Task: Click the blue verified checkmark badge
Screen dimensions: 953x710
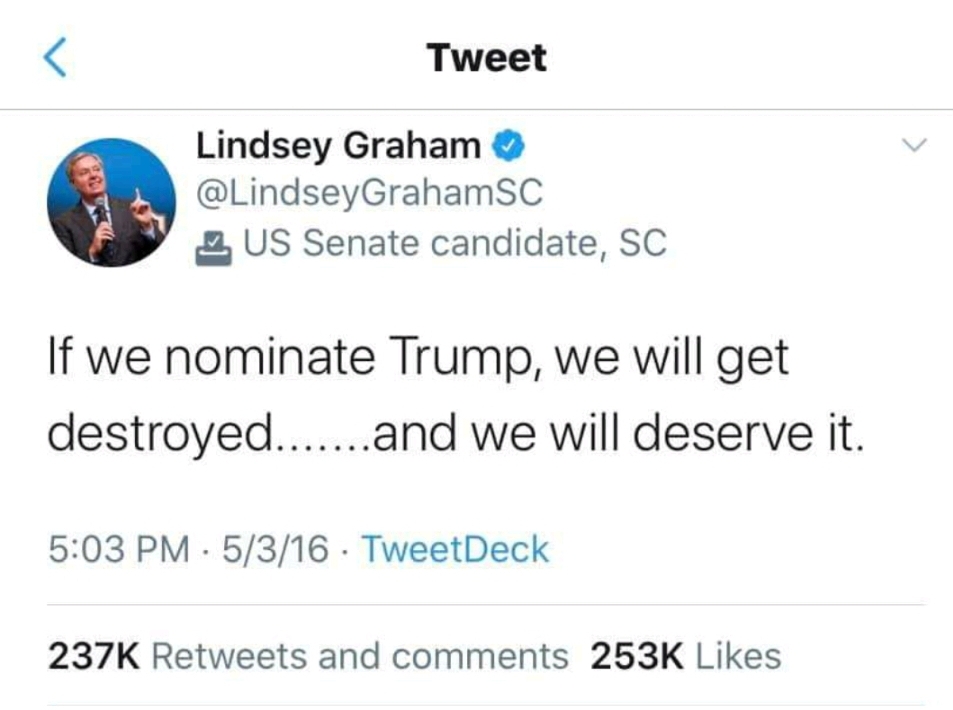Action: click(508, 146)
